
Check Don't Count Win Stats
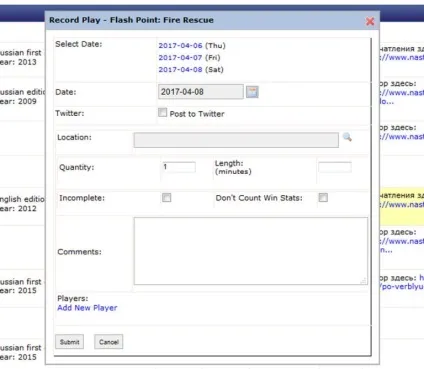pyautogui.click(x=323, y=198)
